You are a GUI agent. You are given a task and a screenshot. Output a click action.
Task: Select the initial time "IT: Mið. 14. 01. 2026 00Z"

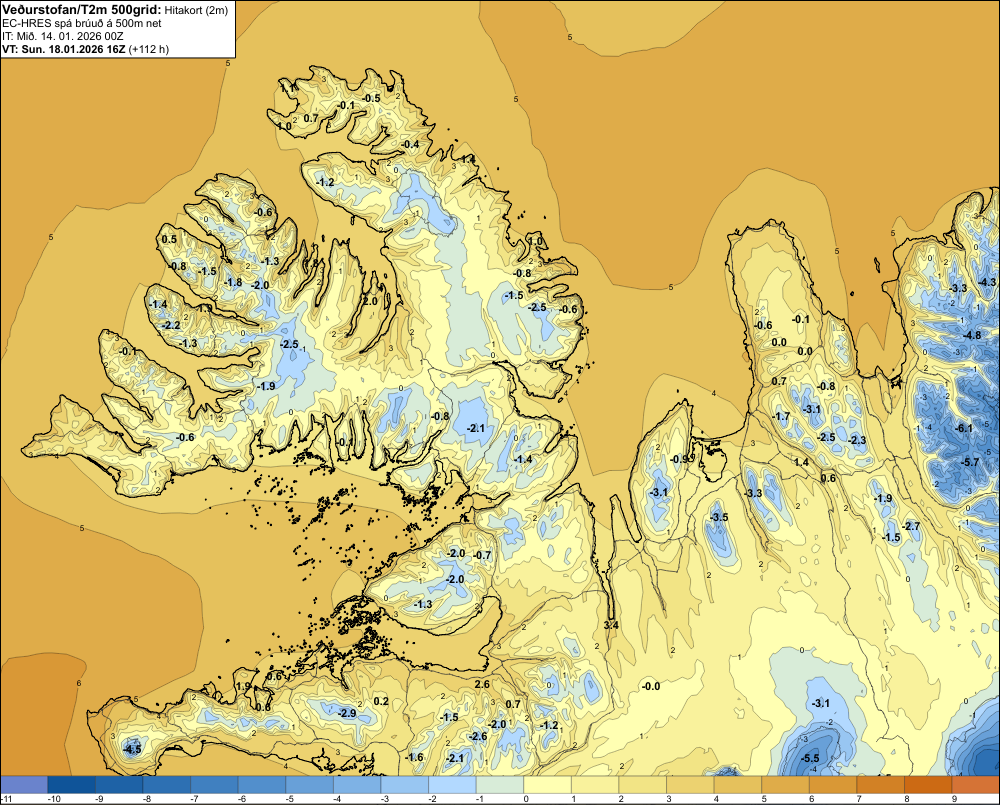62,36
